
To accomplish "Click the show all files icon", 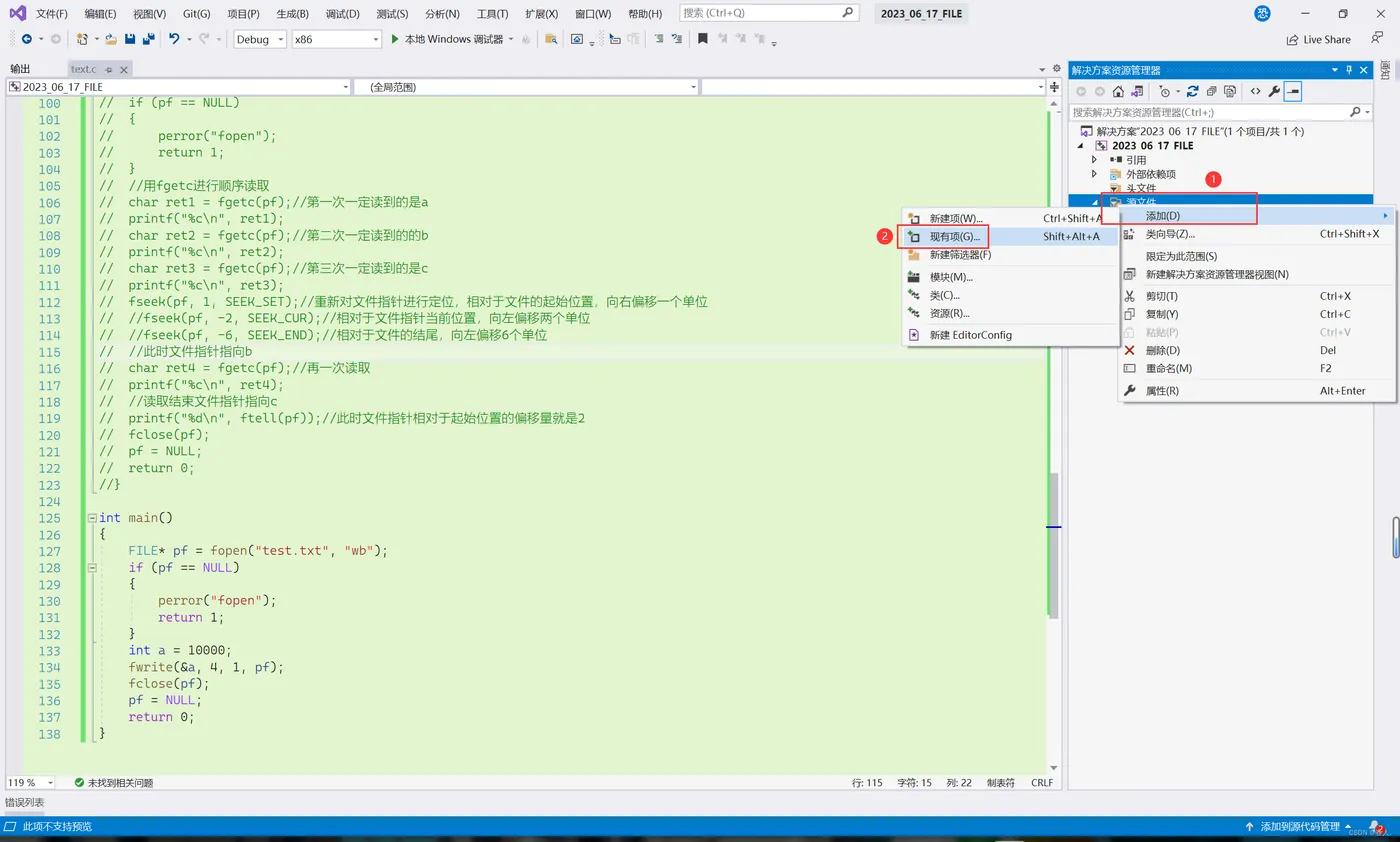I will (x=1230, y=91).
